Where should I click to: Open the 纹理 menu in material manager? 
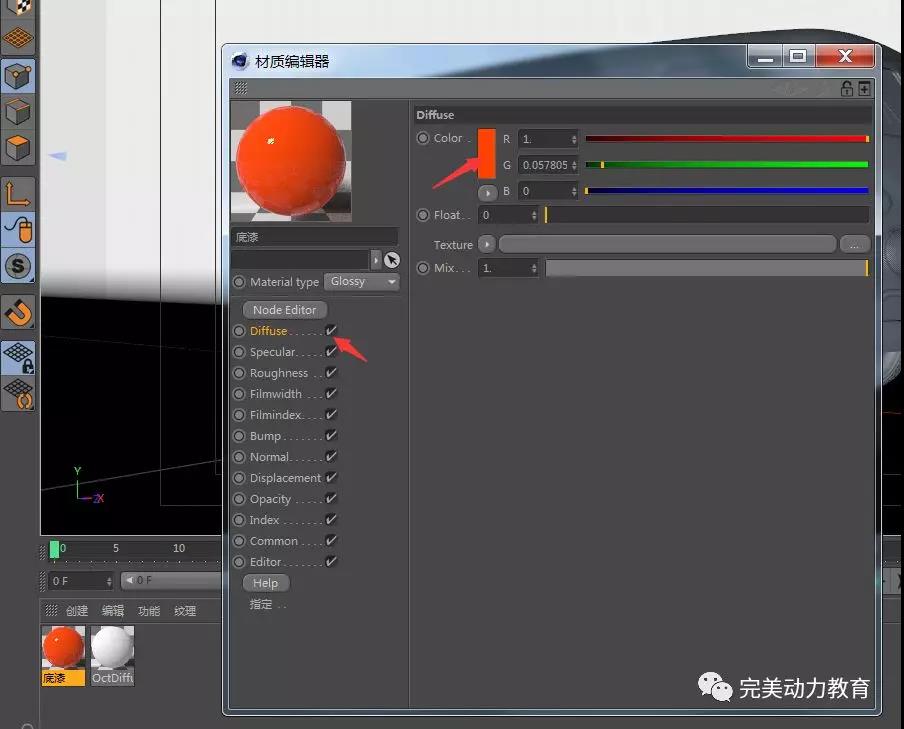point(185,611)
